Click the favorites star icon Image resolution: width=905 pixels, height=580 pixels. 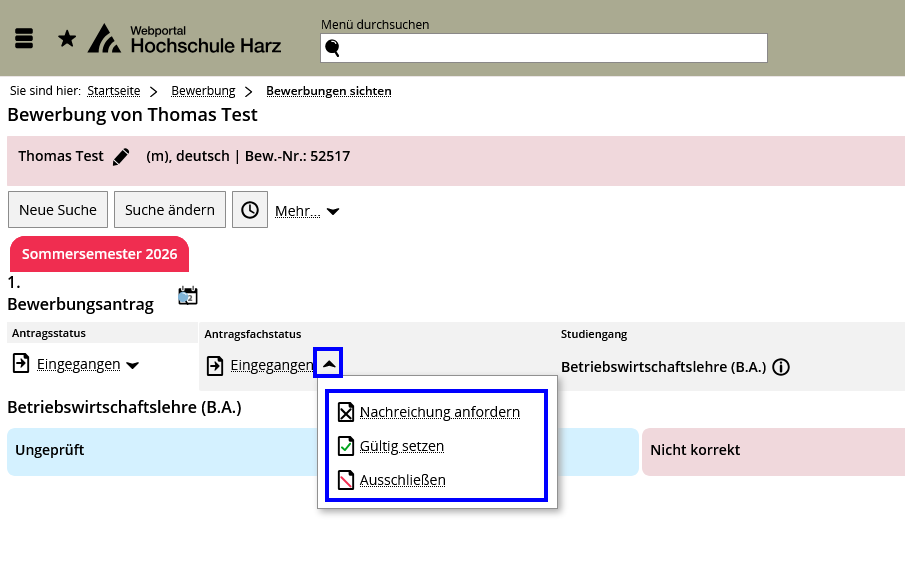(x=67, y=39)
